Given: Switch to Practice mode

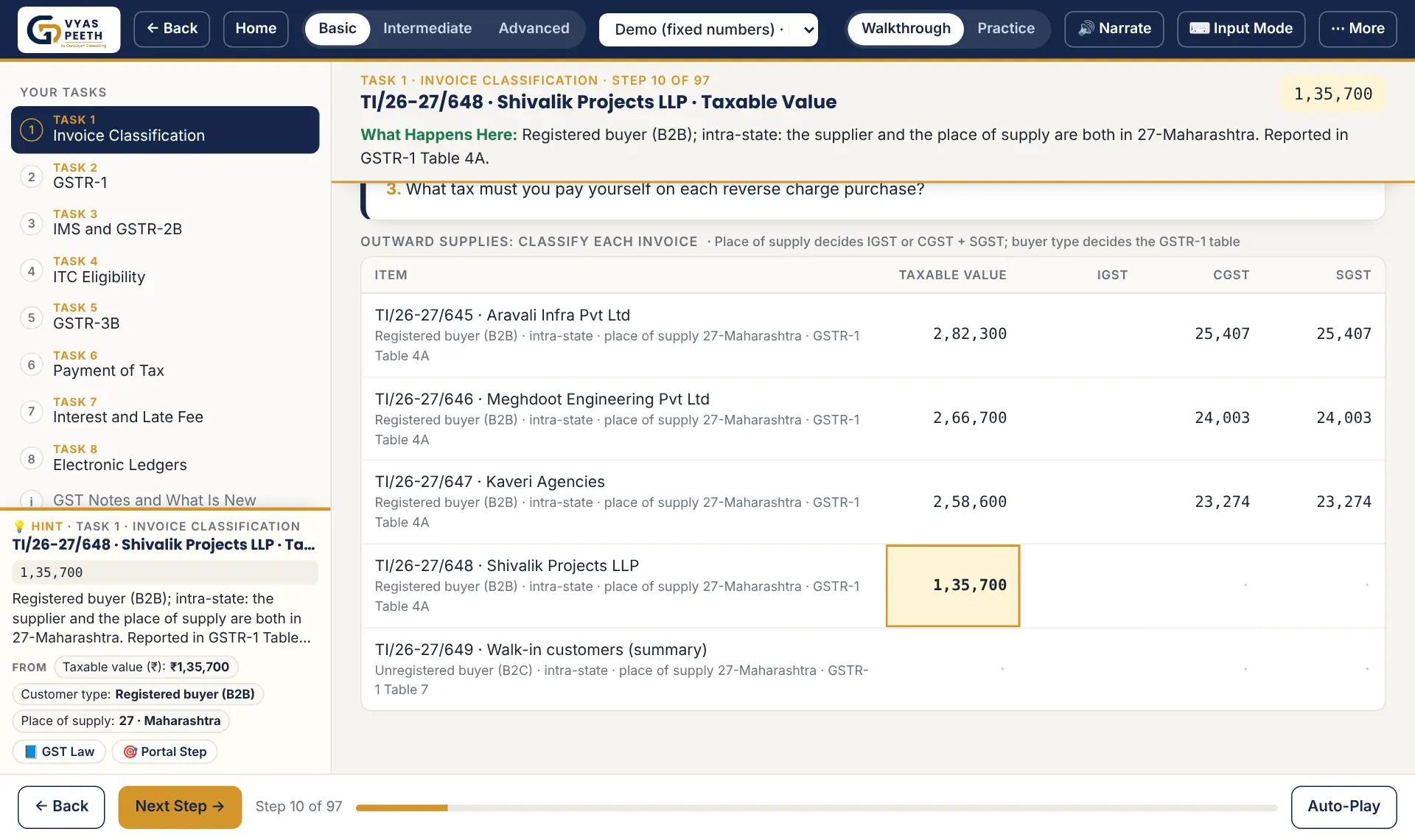Looking at the screenshot, I should [1006, 29].
